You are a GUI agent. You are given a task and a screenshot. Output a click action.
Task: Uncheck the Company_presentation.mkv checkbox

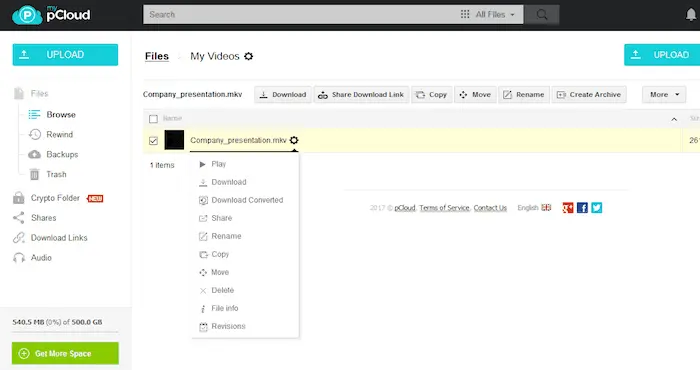pyautogui.click(x=153, y=141)
